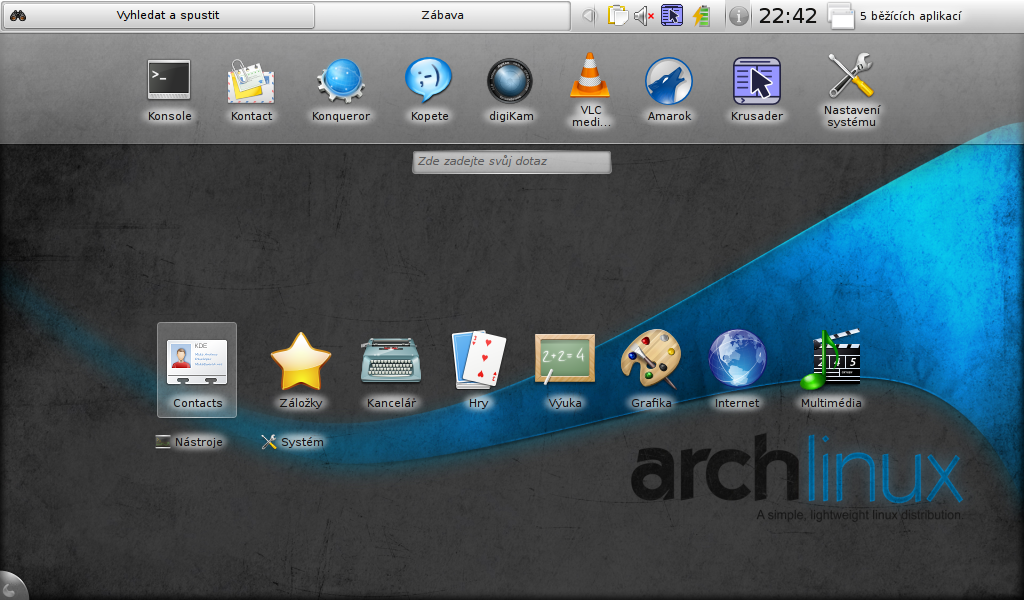The width and height of the screenshot is (1024, 600).
Task: Open the Hry games category
Action: point(478,370)
